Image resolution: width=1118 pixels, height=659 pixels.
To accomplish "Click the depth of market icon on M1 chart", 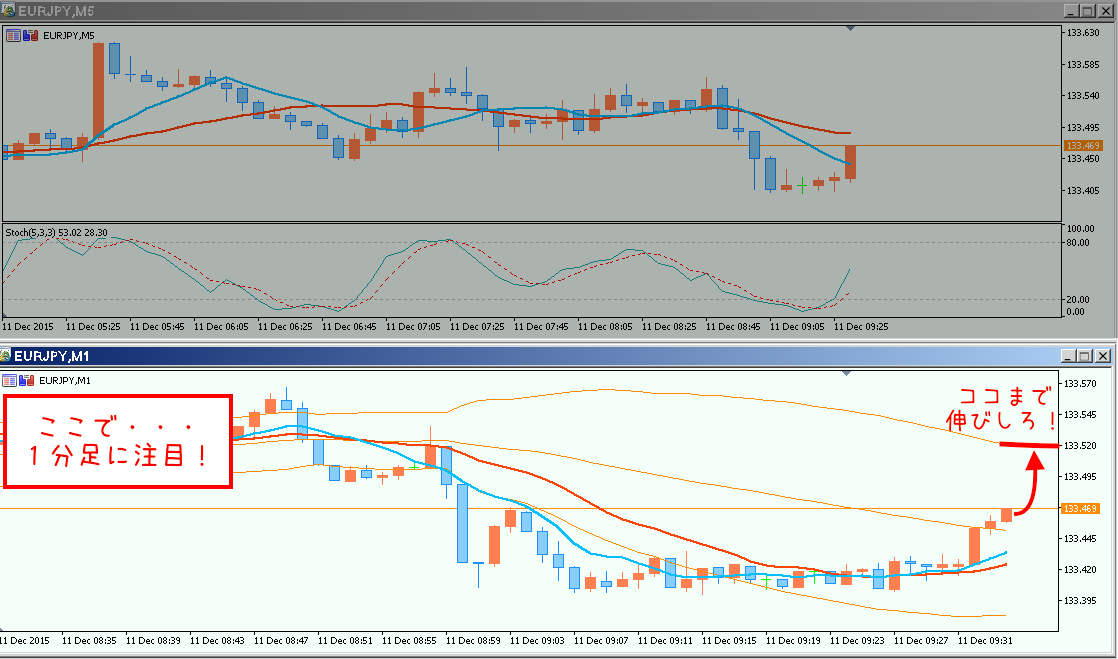I will pos(27,380).
